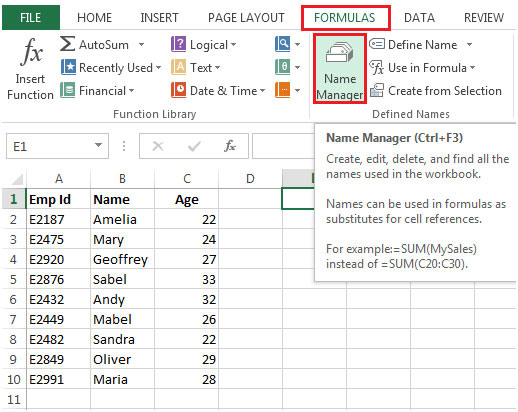Select column C header
The height and width of the screenshot is (412, 518).
pos(187,179)
